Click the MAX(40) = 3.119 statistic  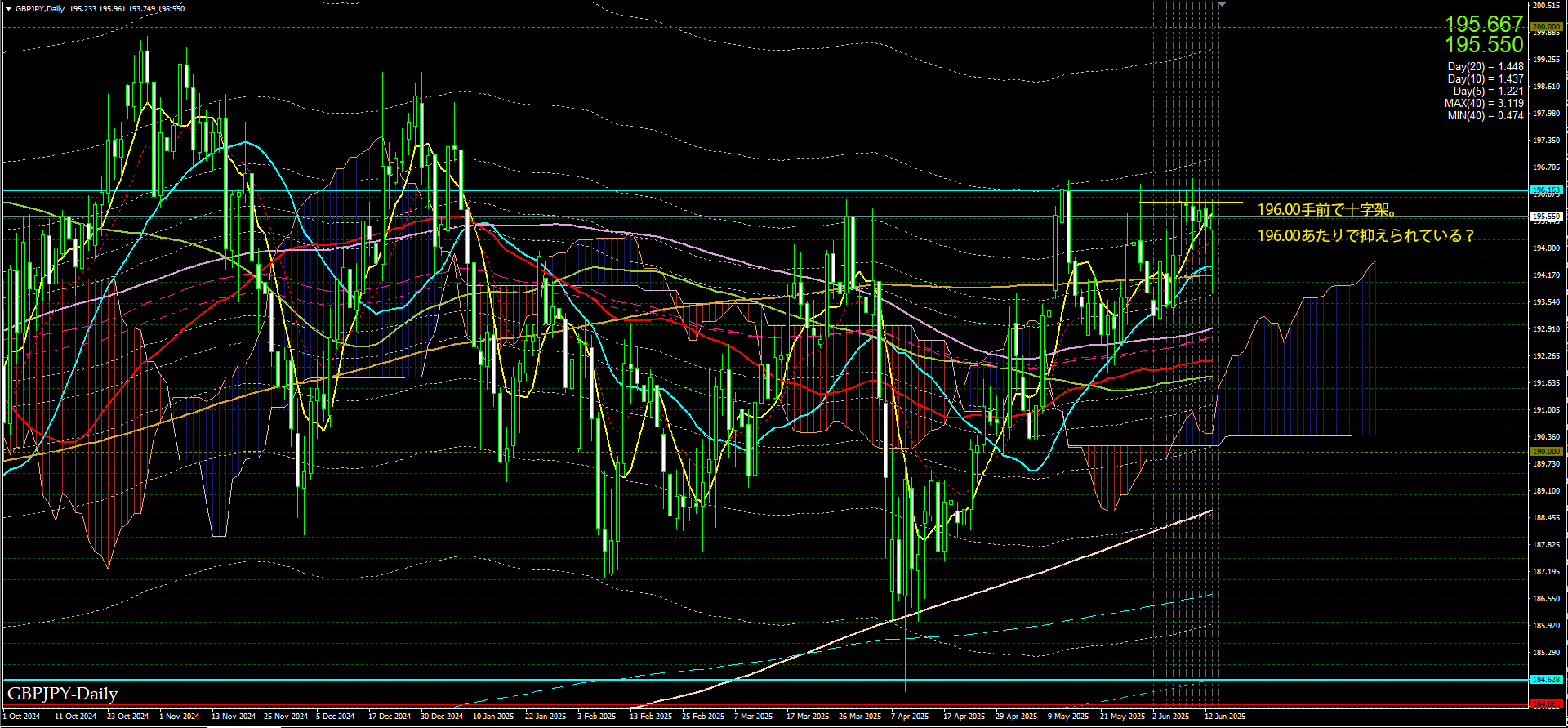click(1484, 104)
